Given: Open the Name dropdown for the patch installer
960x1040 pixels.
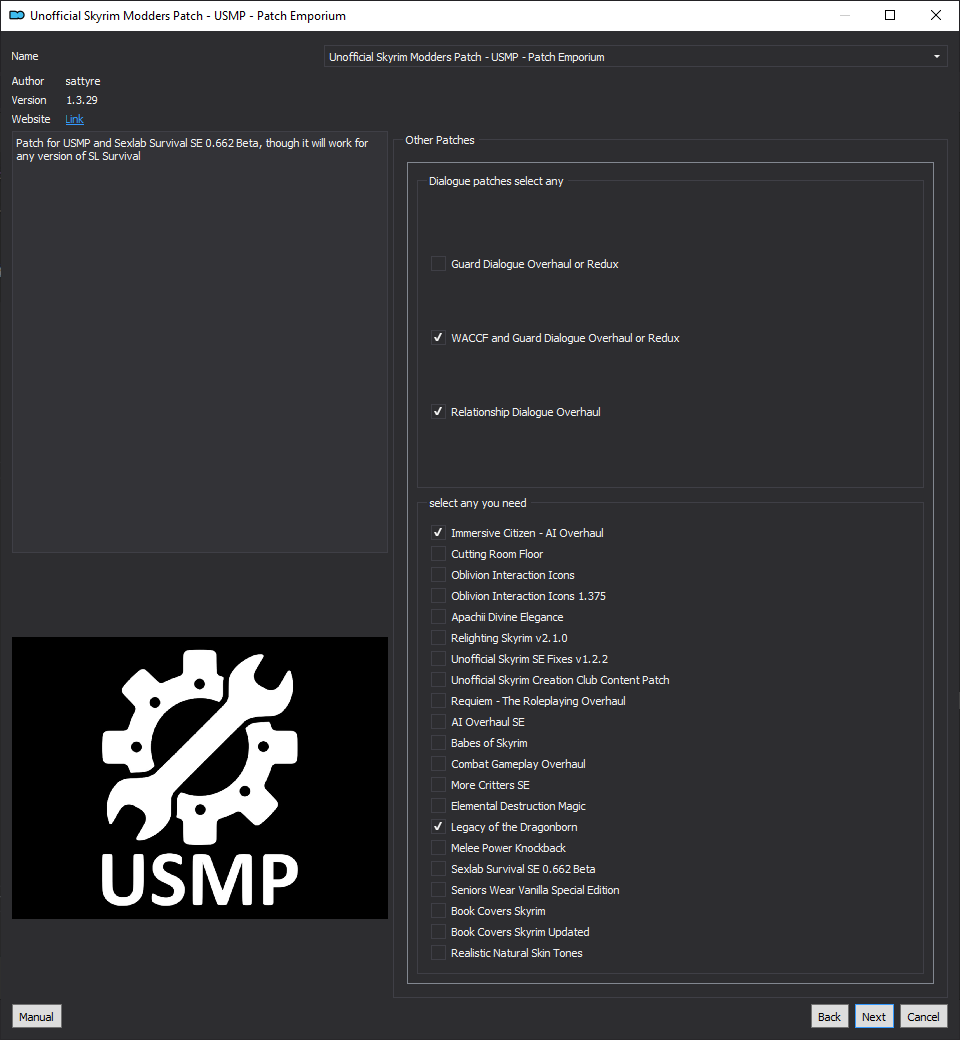Looking at the screenshot, I should coord(636,56).
